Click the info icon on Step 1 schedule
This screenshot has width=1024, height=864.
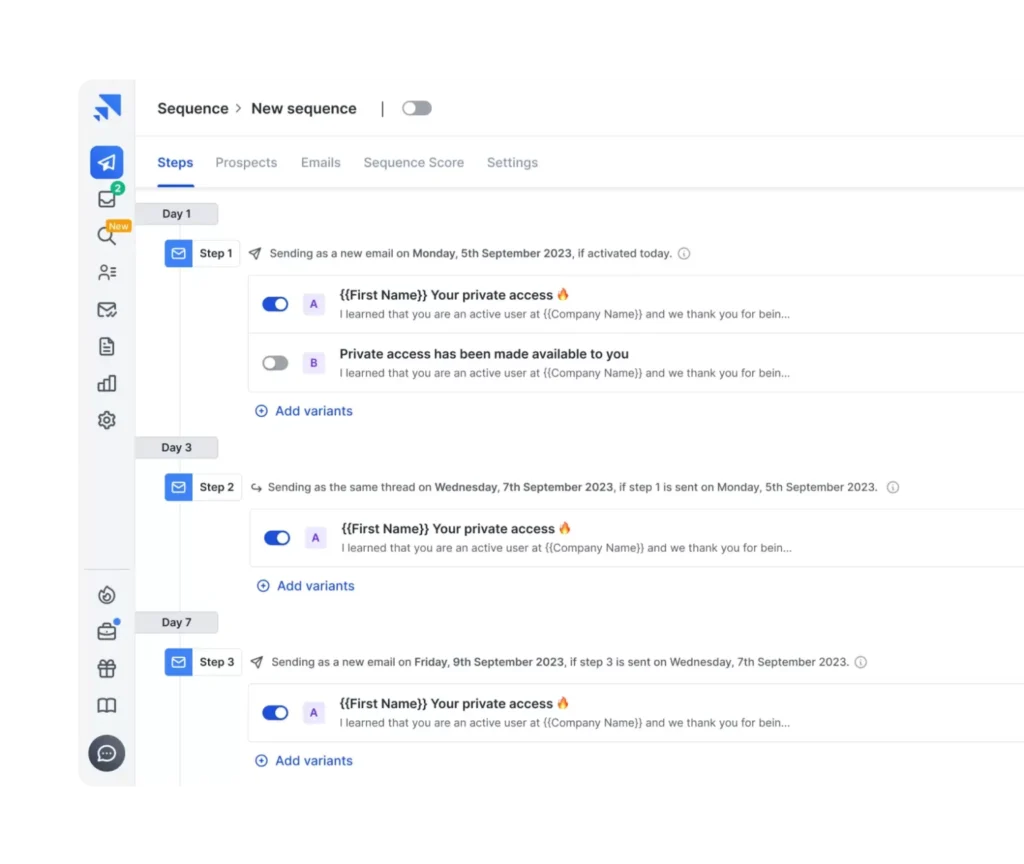pos(684,253)
